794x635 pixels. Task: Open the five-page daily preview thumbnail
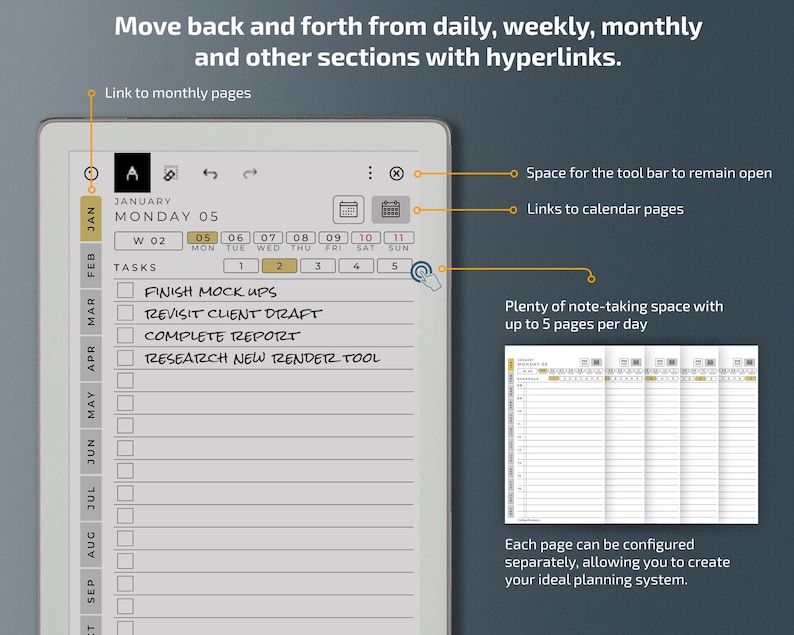point(631,434)
